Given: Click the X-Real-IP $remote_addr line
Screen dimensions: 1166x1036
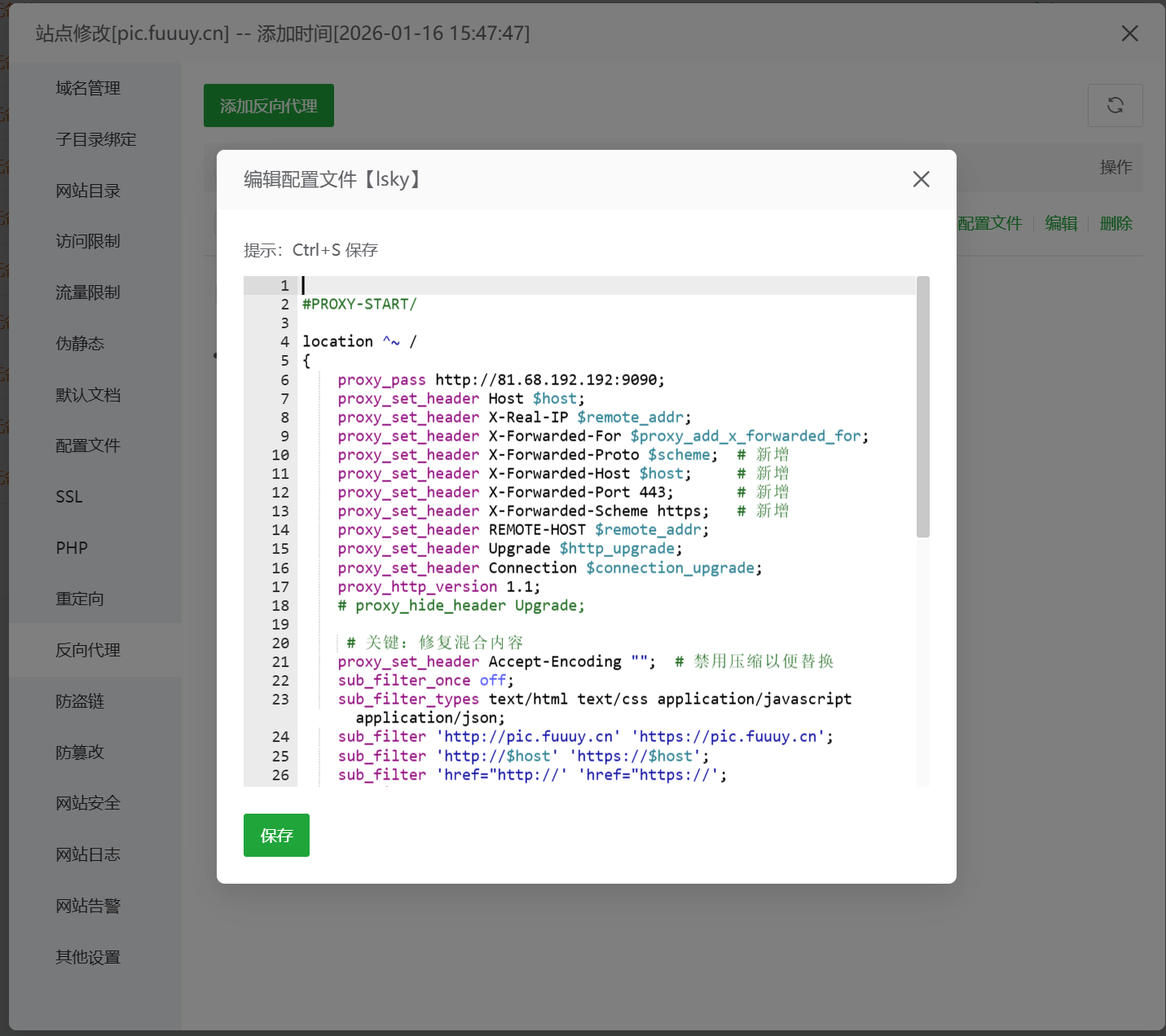Looking at the screenshot, I should [514, 417].
